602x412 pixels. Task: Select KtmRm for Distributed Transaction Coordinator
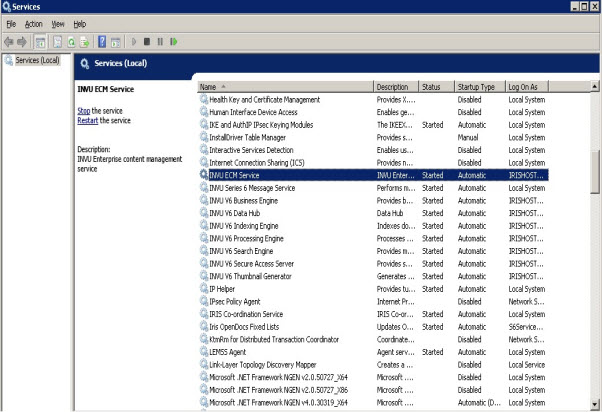pyautogui.click(x=274, y=339)
